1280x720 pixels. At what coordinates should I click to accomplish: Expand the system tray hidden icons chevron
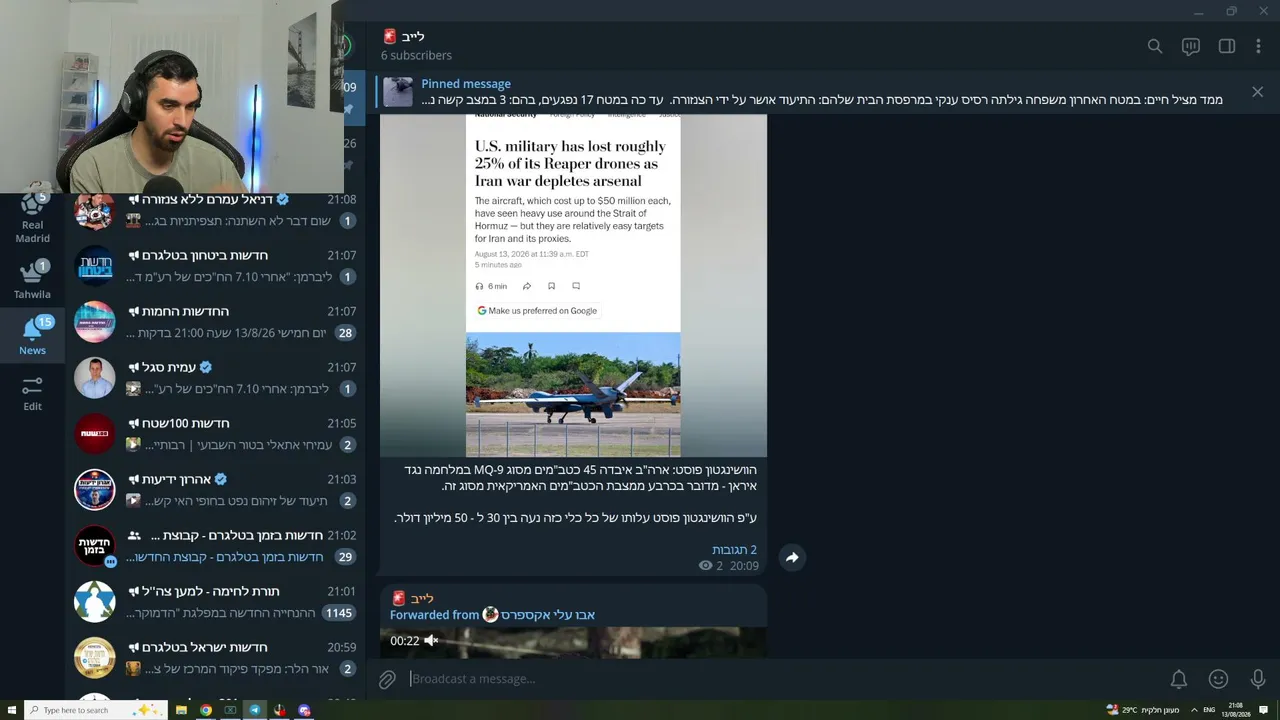(x=1194, y=710)
